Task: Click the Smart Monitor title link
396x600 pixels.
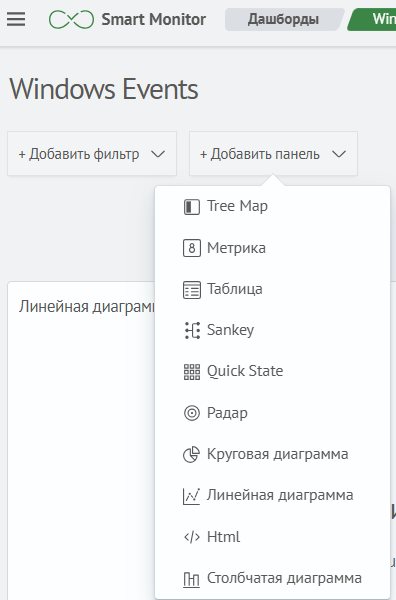Action: point(153,19)
